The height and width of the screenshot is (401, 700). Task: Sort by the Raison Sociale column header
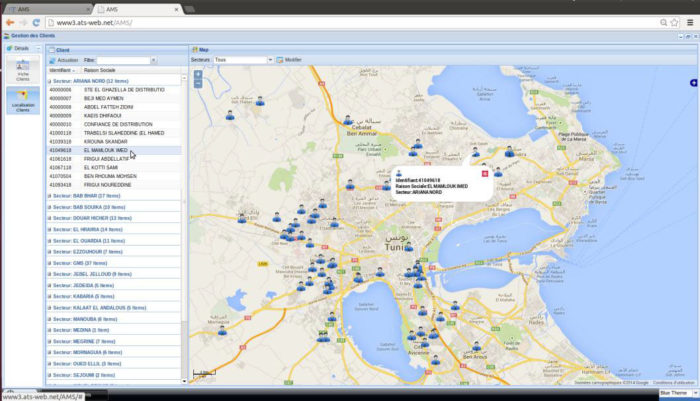coord(100,70)
